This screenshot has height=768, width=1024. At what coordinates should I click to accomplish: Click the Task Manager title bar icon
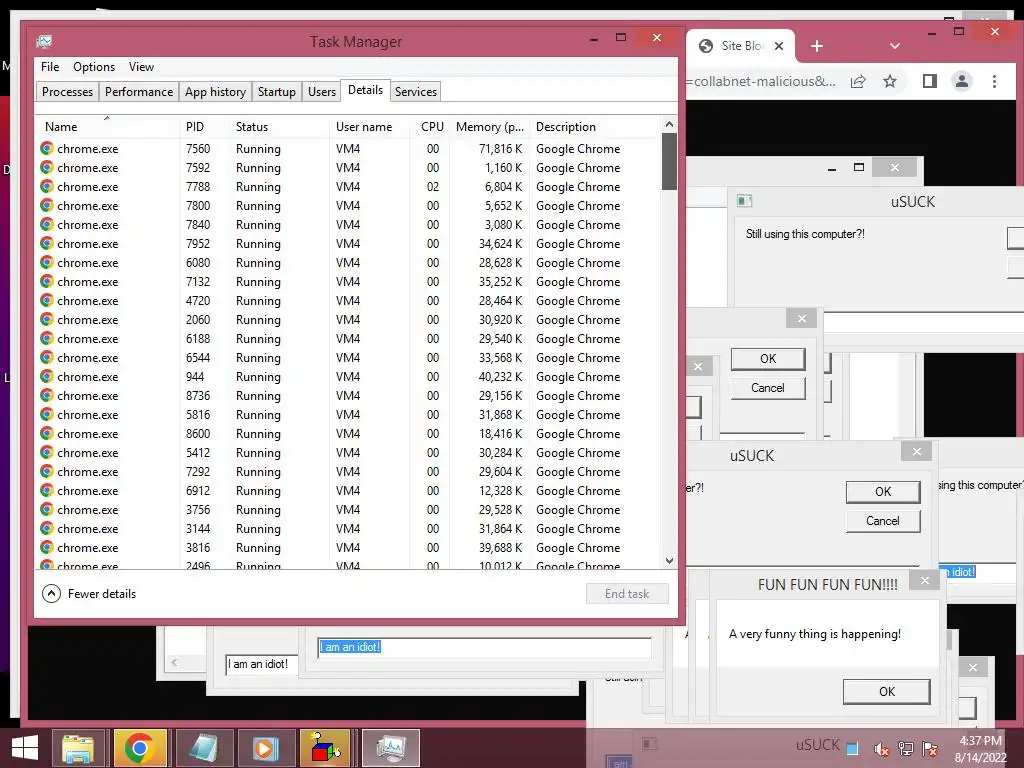44,41
